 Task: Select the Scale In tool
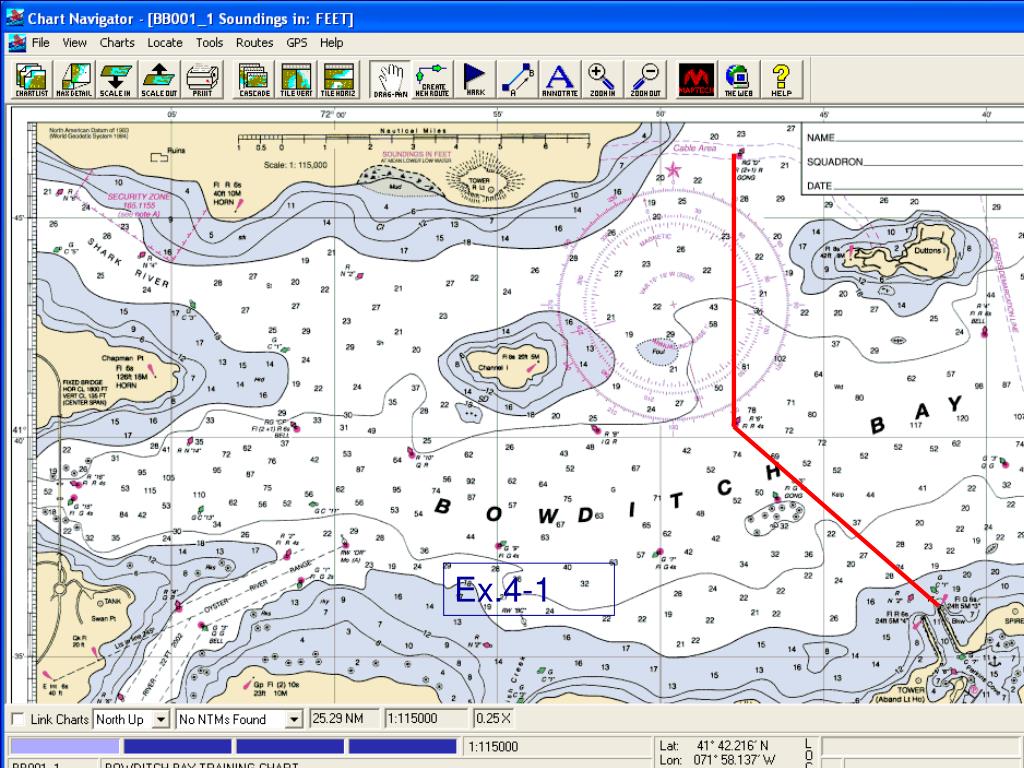point(116,80)
